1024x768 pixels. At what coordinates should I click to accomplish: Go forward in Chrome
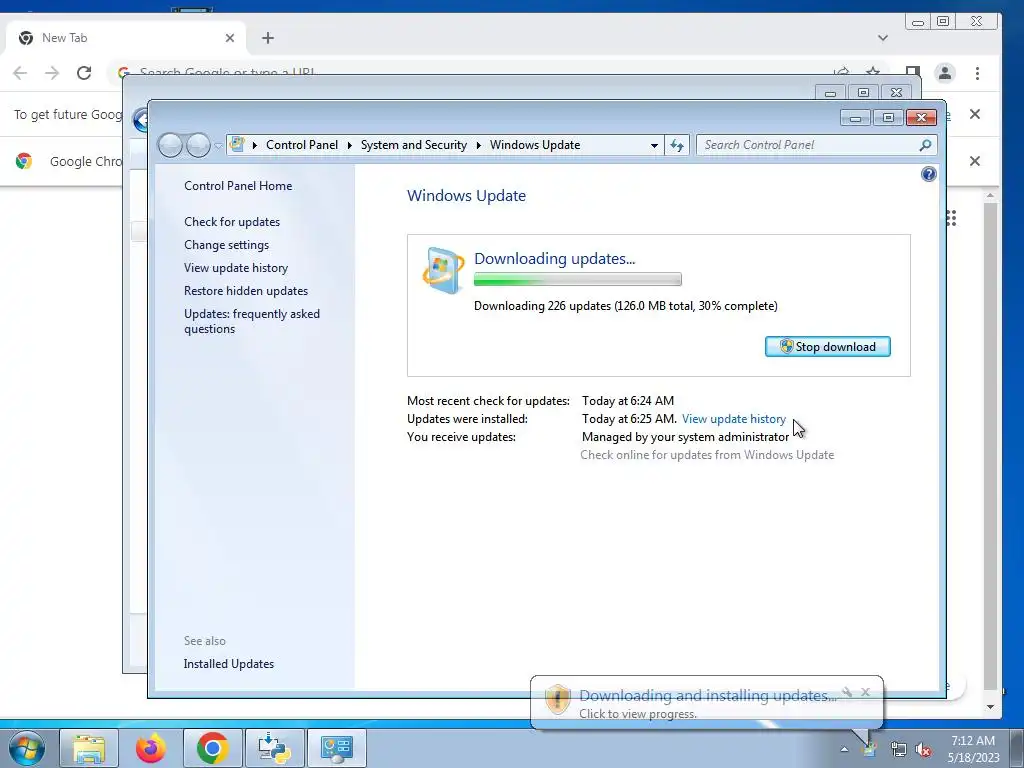[52, 73]
